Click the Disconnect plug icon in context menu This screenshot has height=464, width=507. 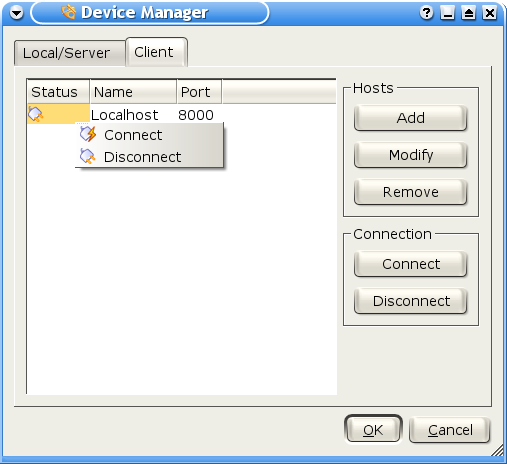[88, 156]
